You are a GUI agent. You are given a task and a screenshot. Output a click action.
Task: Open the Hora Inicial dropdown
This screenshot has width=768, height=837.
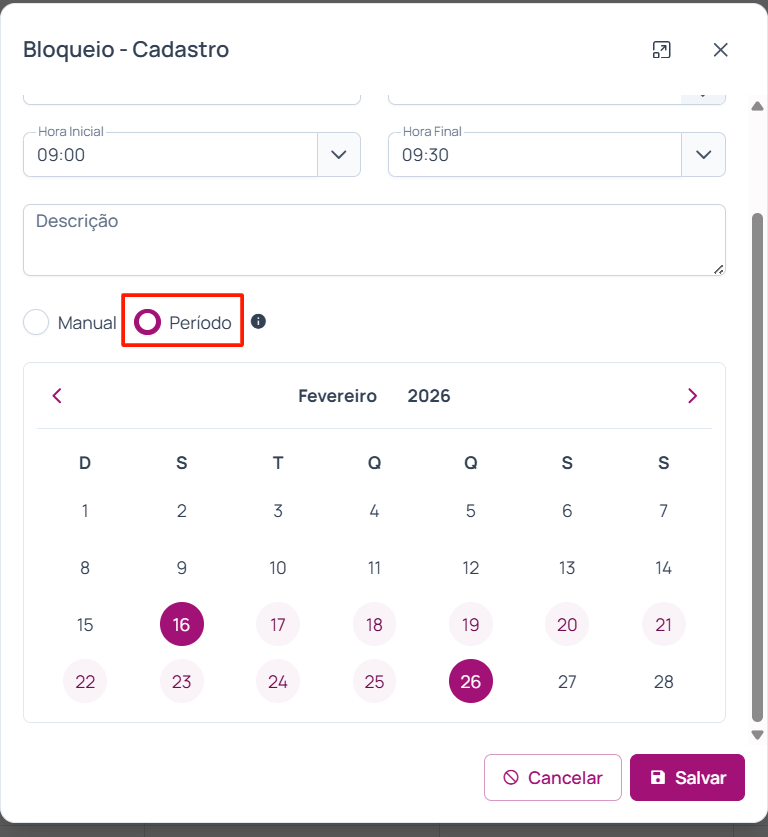(339, 155)
